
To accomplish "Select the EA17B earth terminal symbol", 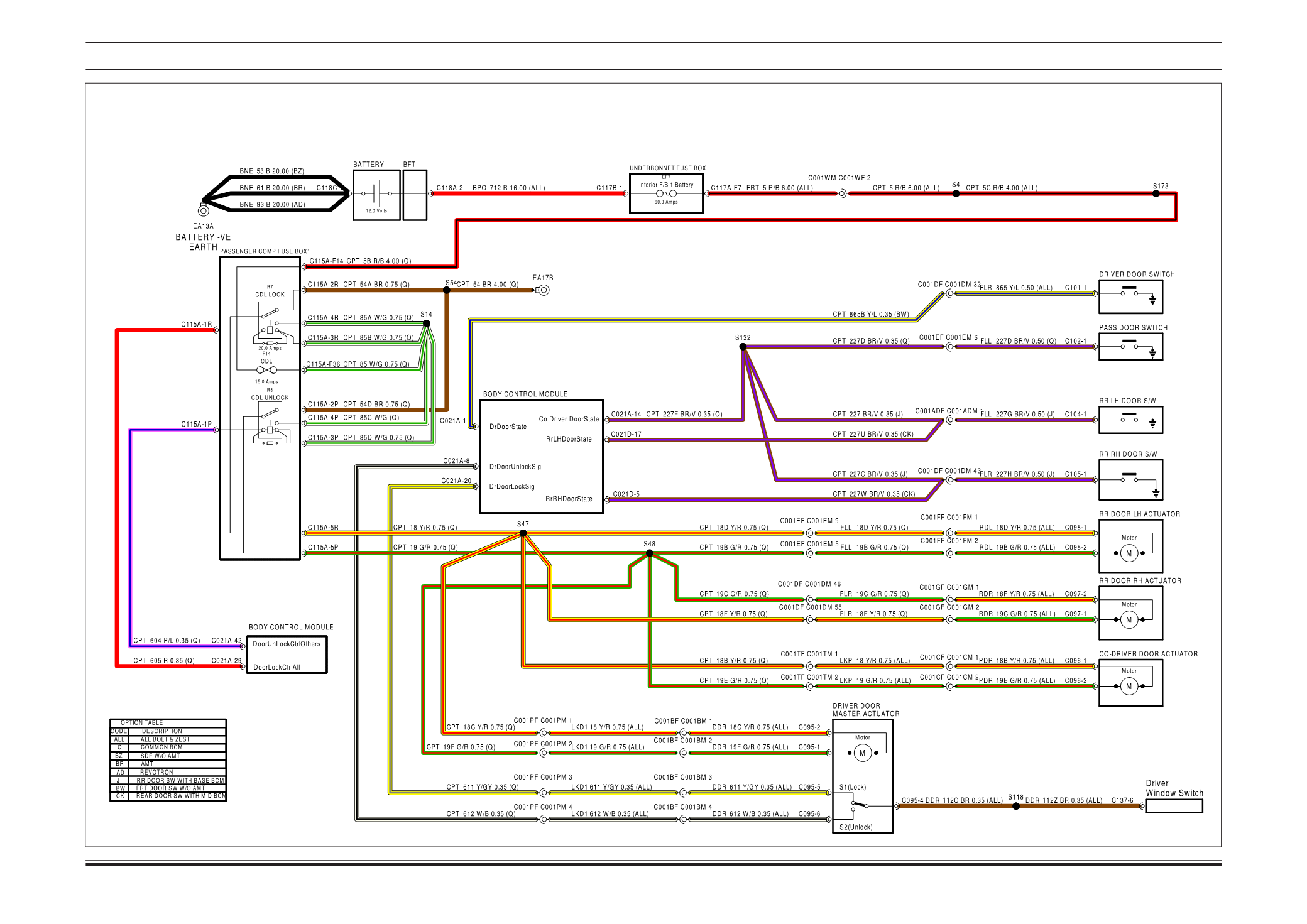I will point(544,290).
